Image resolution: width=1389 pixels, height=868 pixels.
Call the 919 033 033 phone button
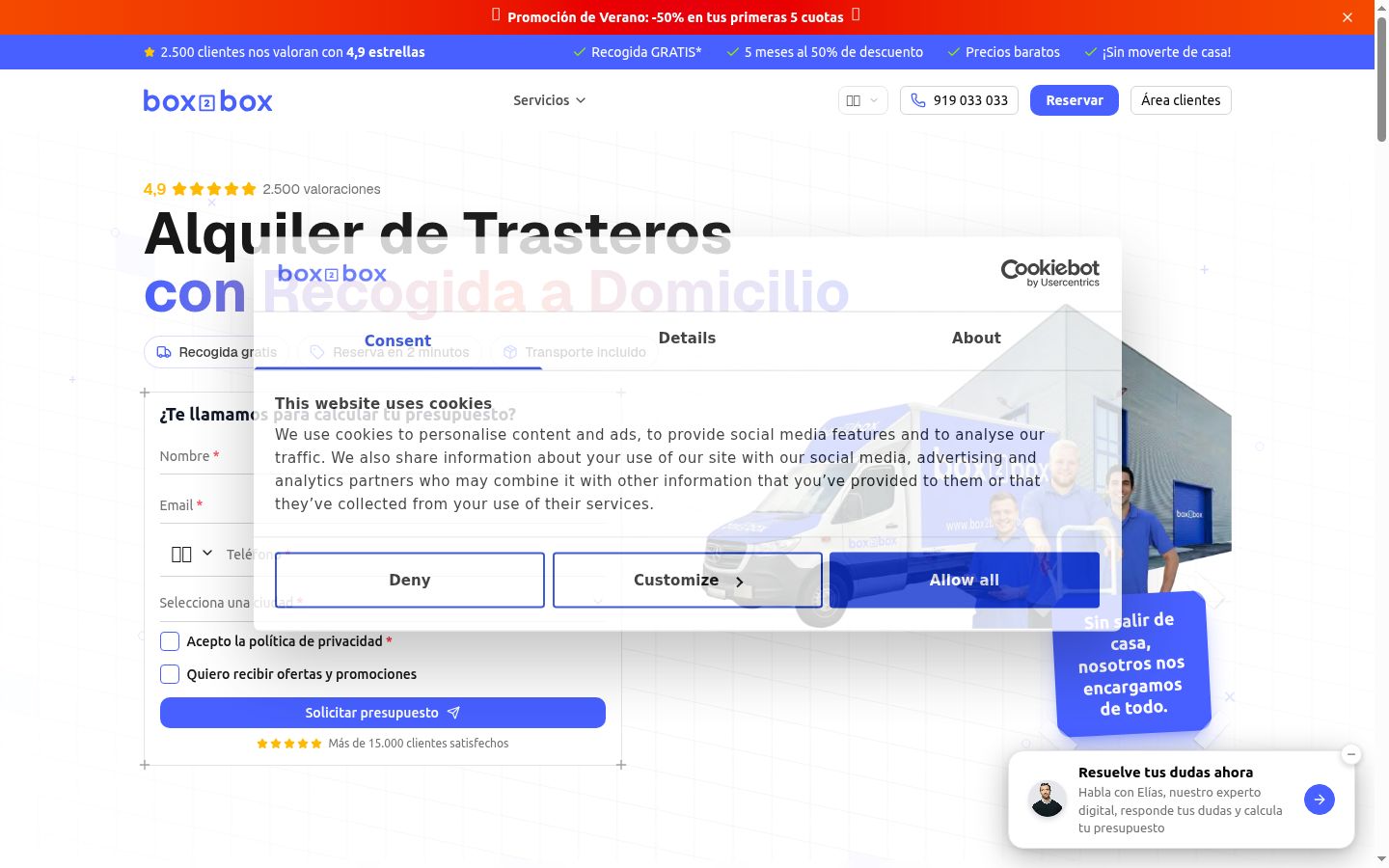click(959, 100)
